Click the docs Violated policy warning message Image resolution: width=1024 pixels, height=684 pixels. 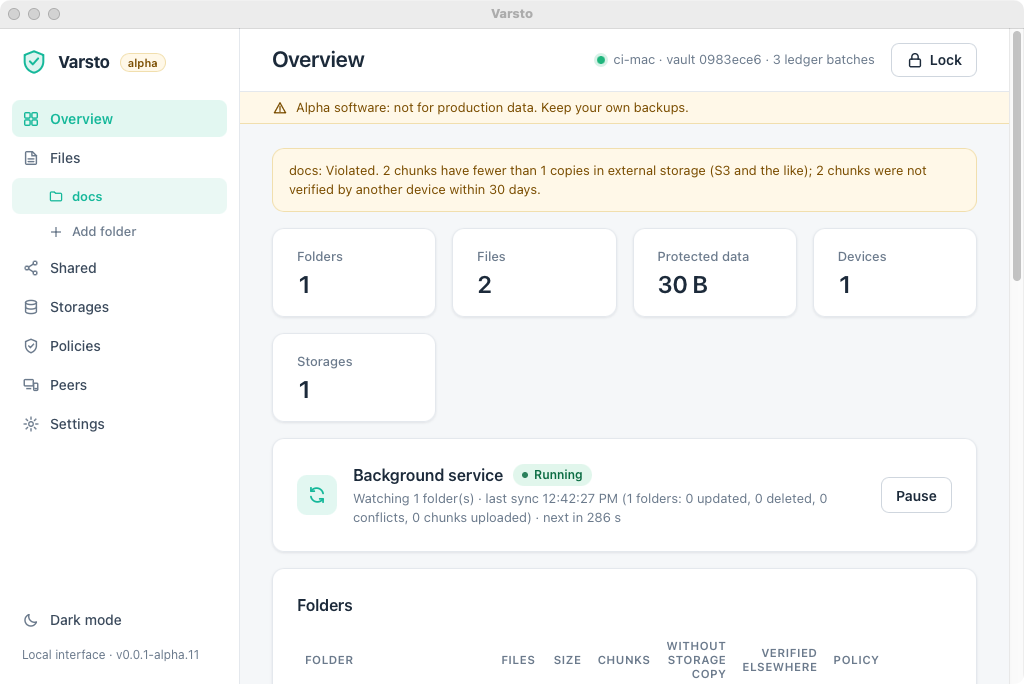coord(624,180)
